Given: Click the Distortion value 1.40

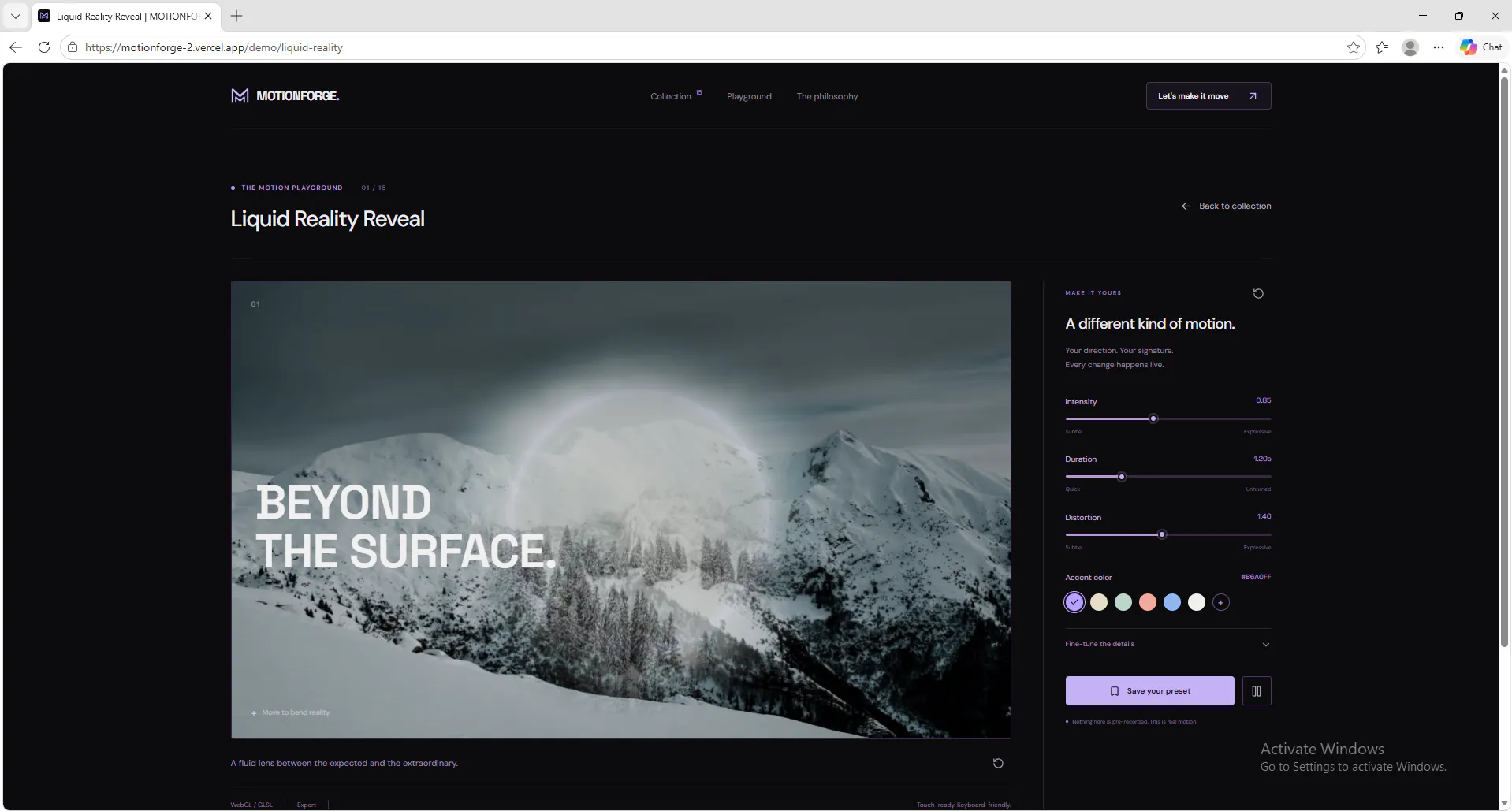Looking at the screenshot, I should 1264,516.
